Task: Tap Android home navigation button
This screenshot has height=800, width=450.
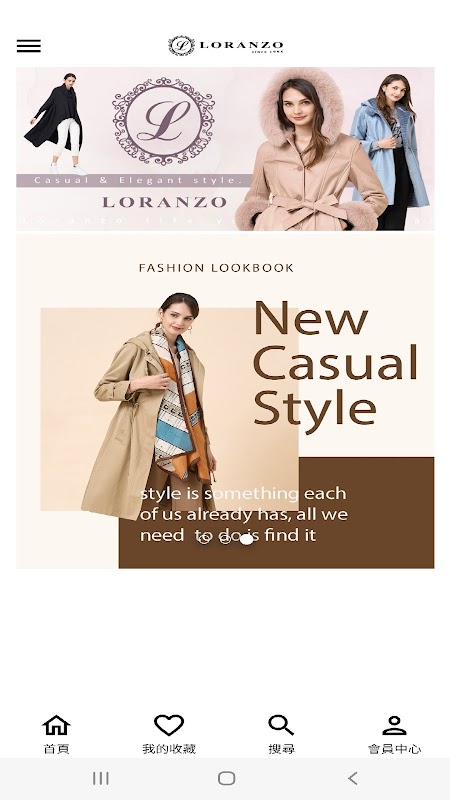Action: pos(226,778)
